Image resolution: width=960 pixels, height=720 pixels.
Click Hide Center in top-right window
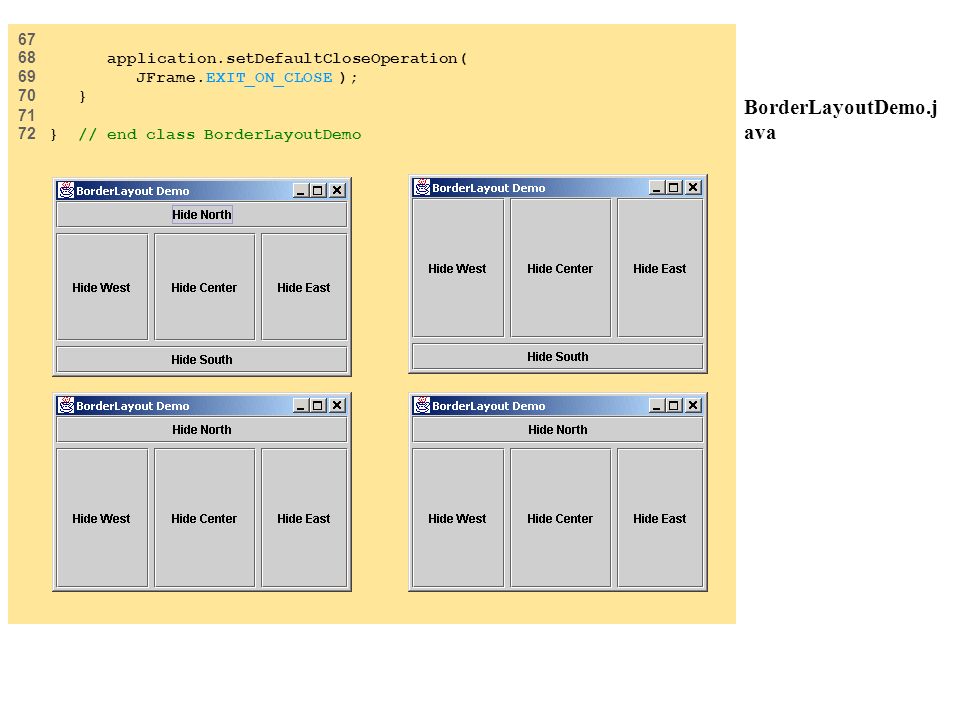[x=561, y=268]
